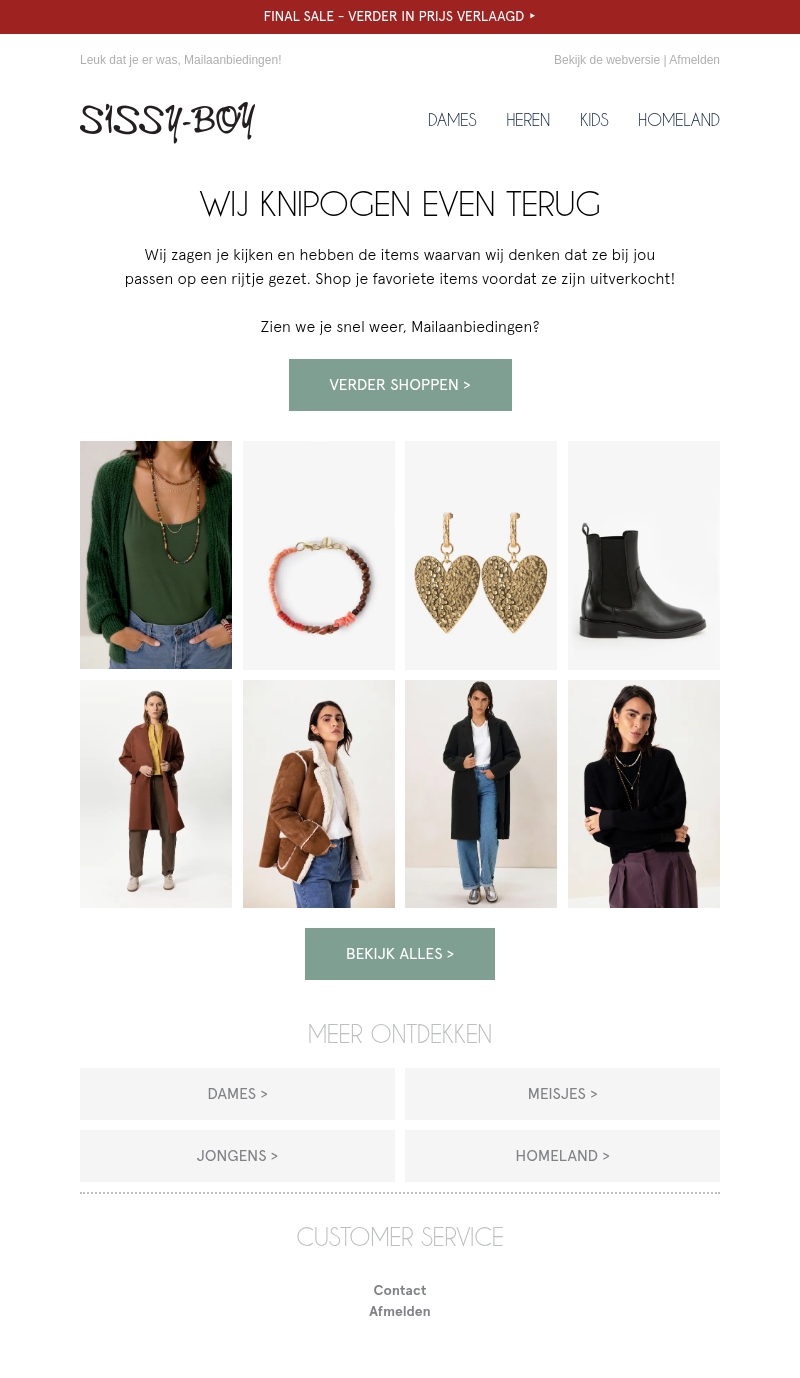The image size is (800, 1378).
Task: Click the BEKIJK ALLES button
Action: (x=400, y=954)
